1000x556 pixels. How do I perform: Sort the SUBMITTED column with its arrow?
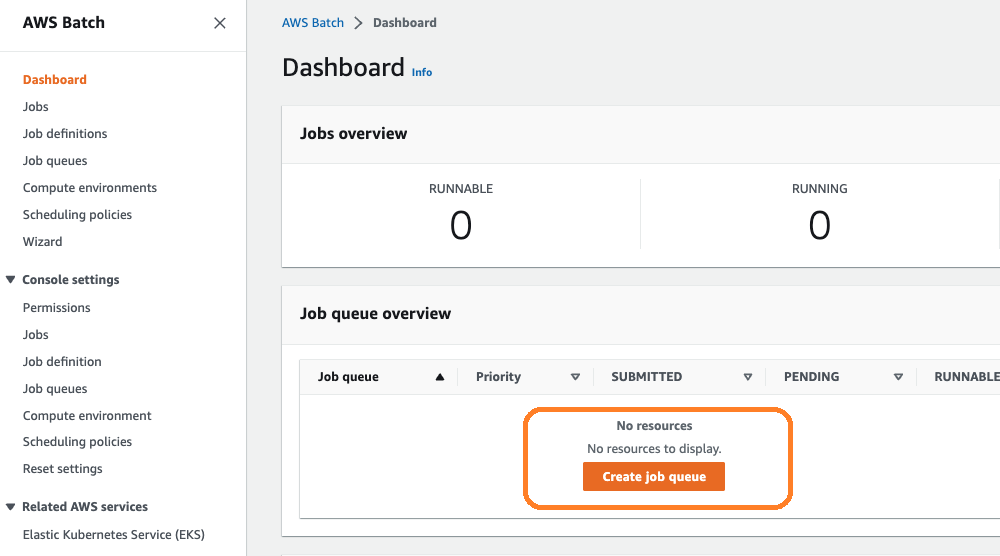point(747,377)
